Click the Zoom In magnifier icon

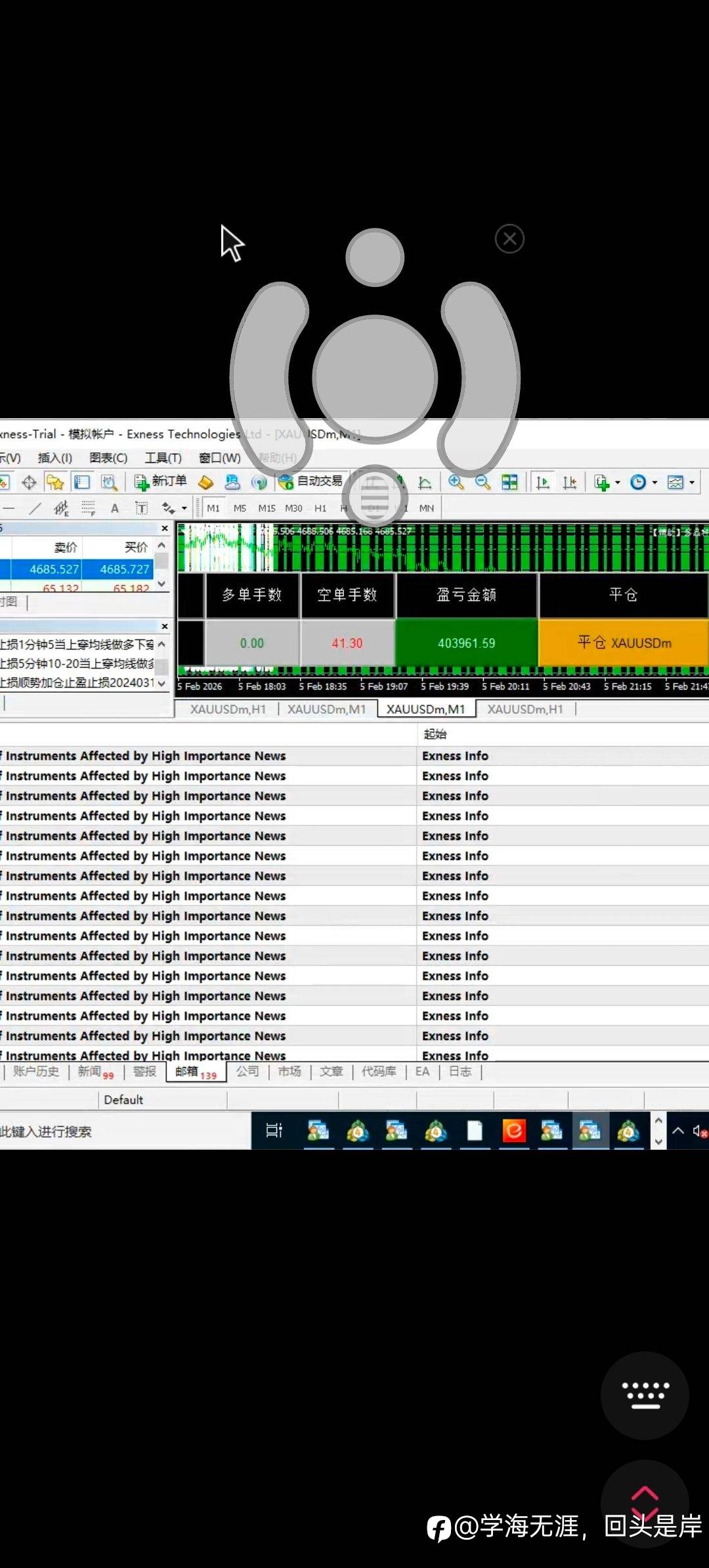coord(456,483)
